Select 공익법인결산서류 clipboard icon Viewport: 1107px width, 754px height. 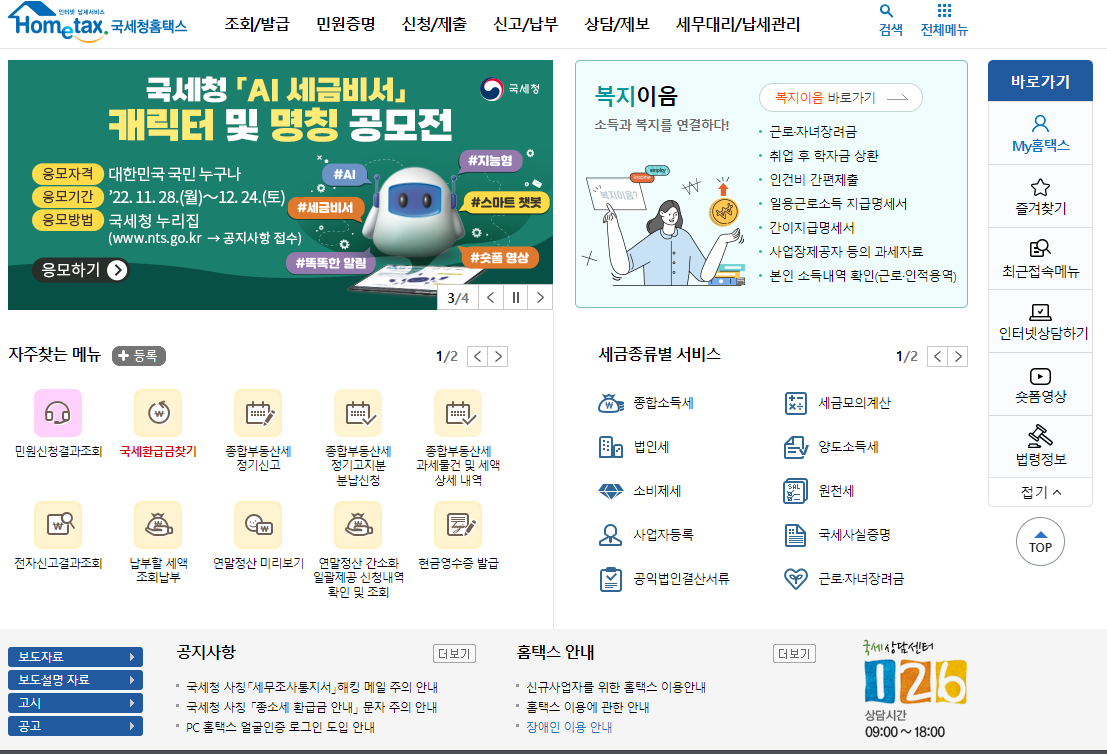[610, 579]
